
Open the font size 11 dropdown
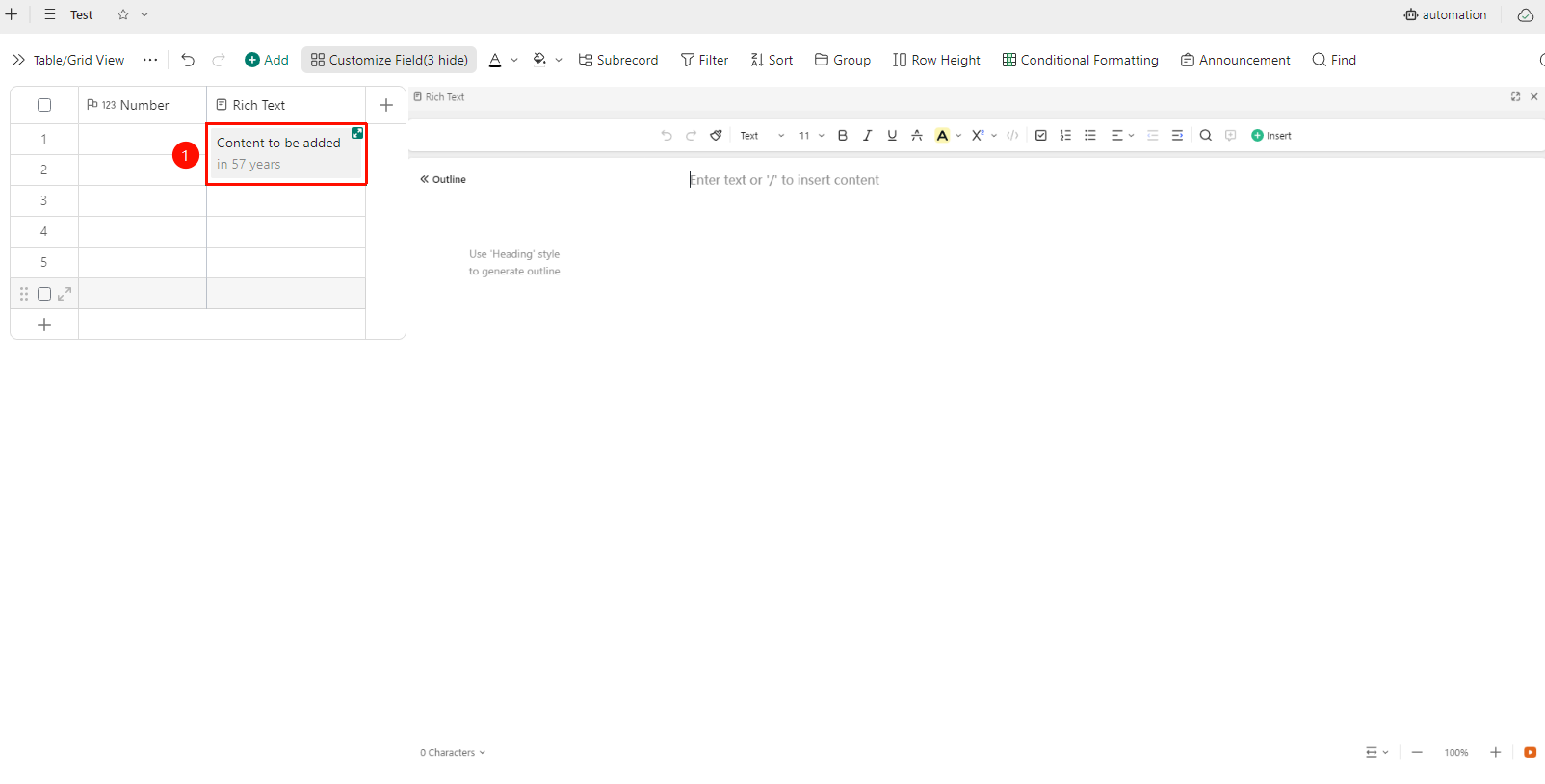coord(811,136)
